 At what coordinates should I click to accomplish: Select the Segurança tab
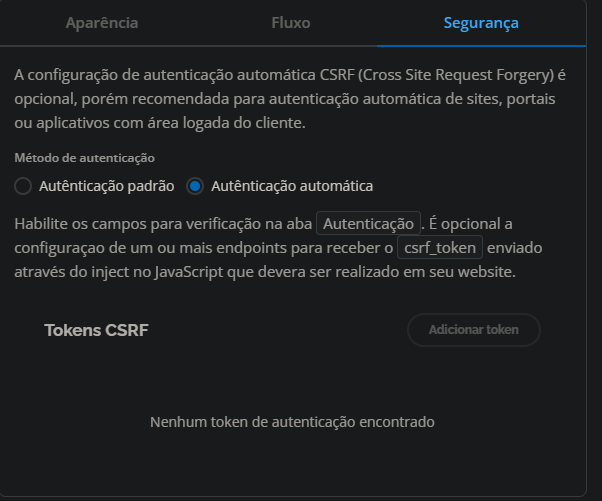click(x=481, y=22)
